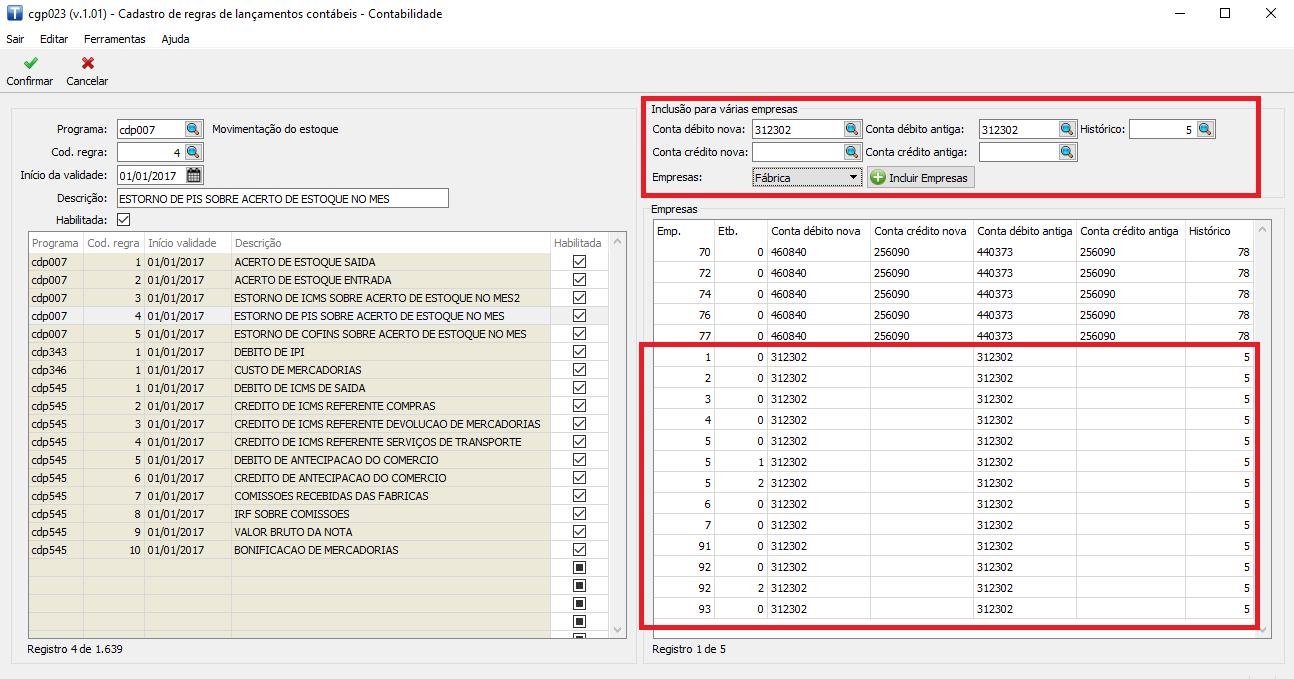Click lookup icon beside Histórico field
The image size is (1294, 679).
(x=1205, y=129)
